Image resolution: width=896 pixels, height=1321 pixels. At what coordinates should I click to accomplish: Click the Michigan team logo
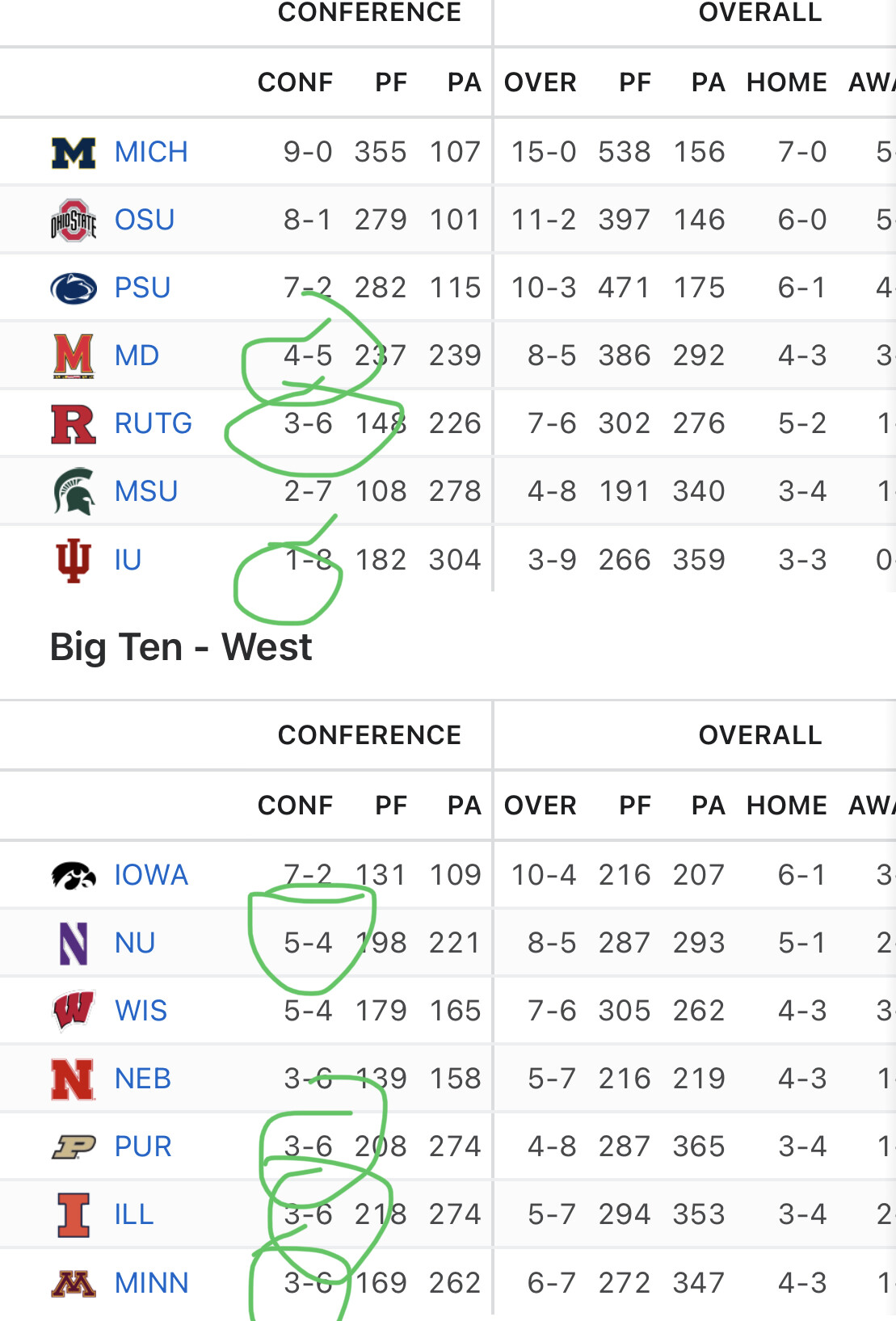pos(74,152)
